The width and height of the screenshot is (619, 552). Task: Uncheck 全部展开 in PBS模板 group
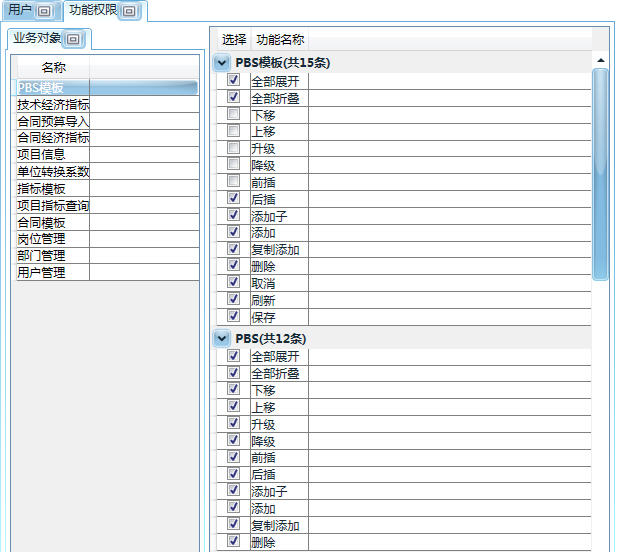point(233,80)
